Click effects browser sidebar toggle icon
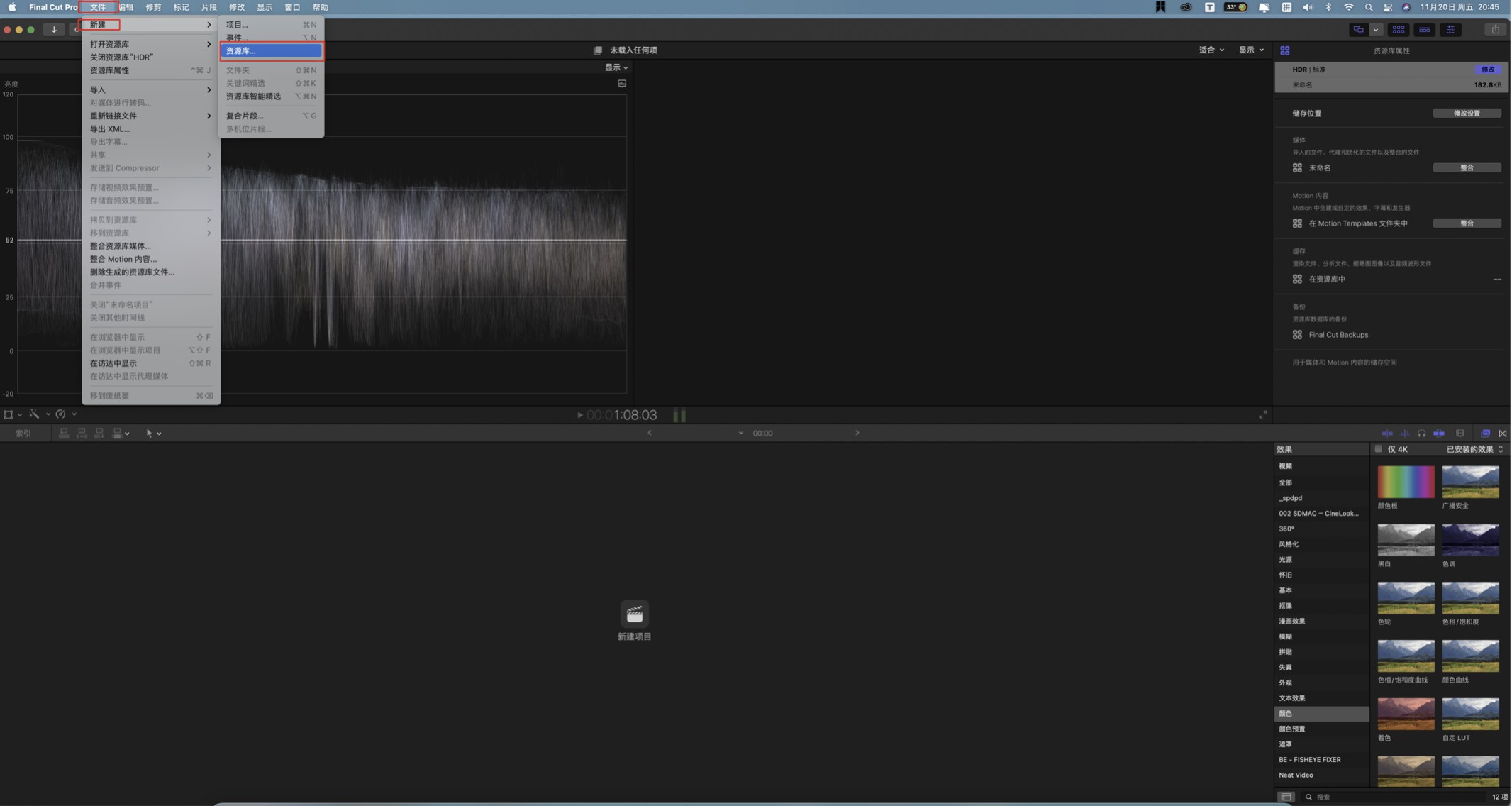The height and width of the screenshot is (806, 1512). 1286,797
